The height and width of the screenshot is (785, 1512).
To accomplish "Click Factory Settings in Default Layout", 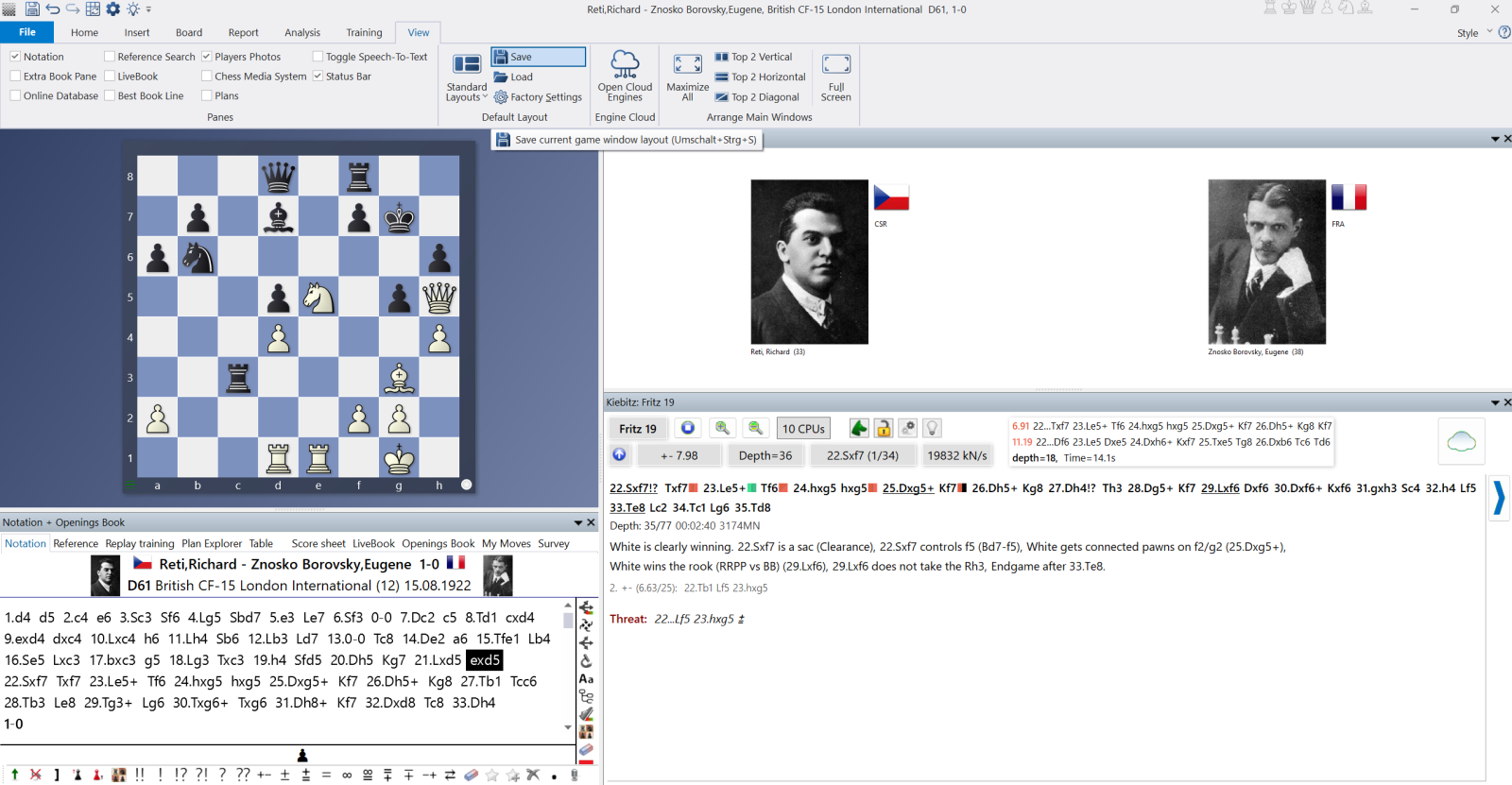I will (x=538, y=97).
